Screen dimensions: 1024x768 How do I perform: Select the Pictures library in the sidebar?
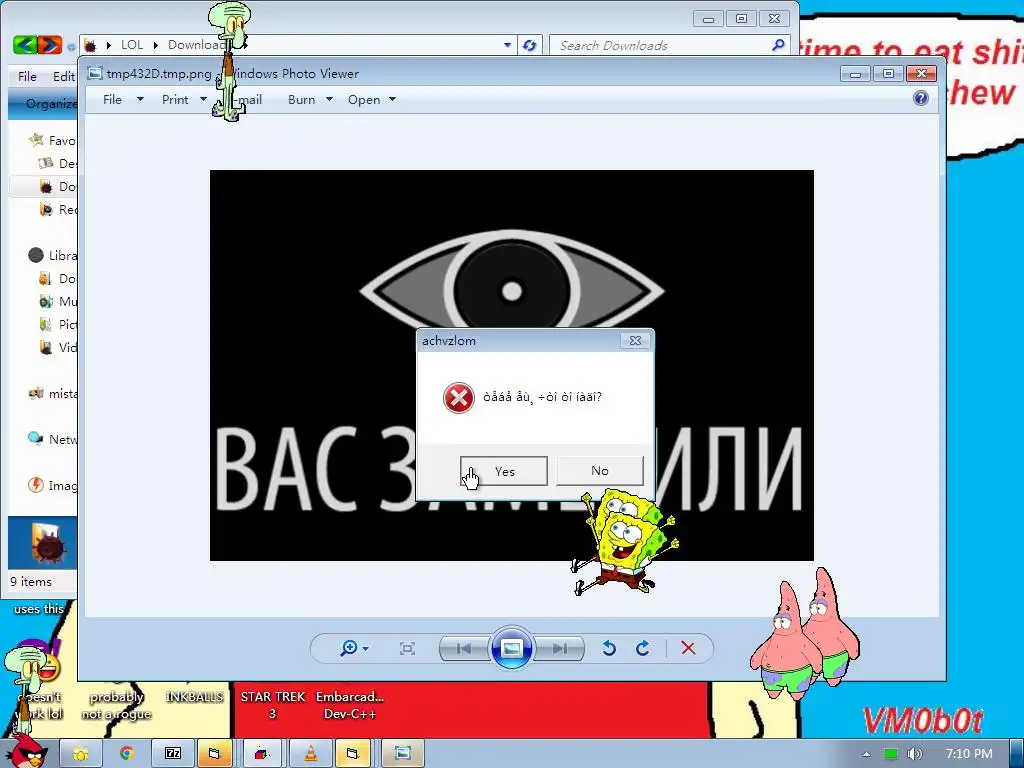pos(57,324)
